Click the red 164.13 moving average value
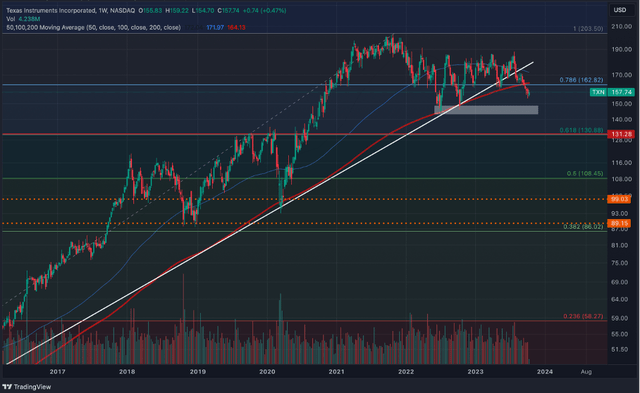The width and height of the screenshot is (640, 393). coord(236,27)
